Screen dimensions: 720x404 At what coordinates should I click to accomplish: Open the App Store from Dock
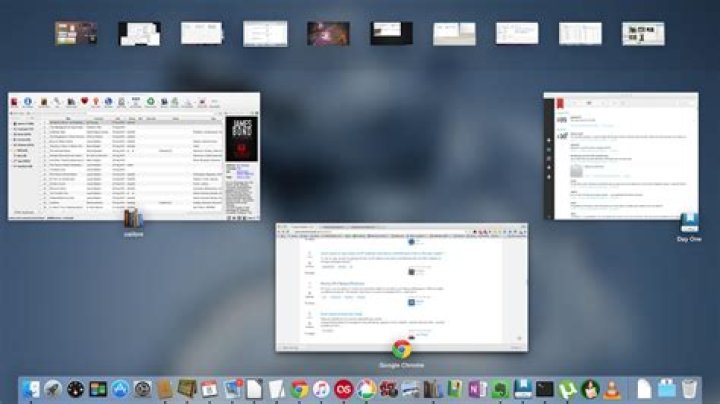pos(120,389)
